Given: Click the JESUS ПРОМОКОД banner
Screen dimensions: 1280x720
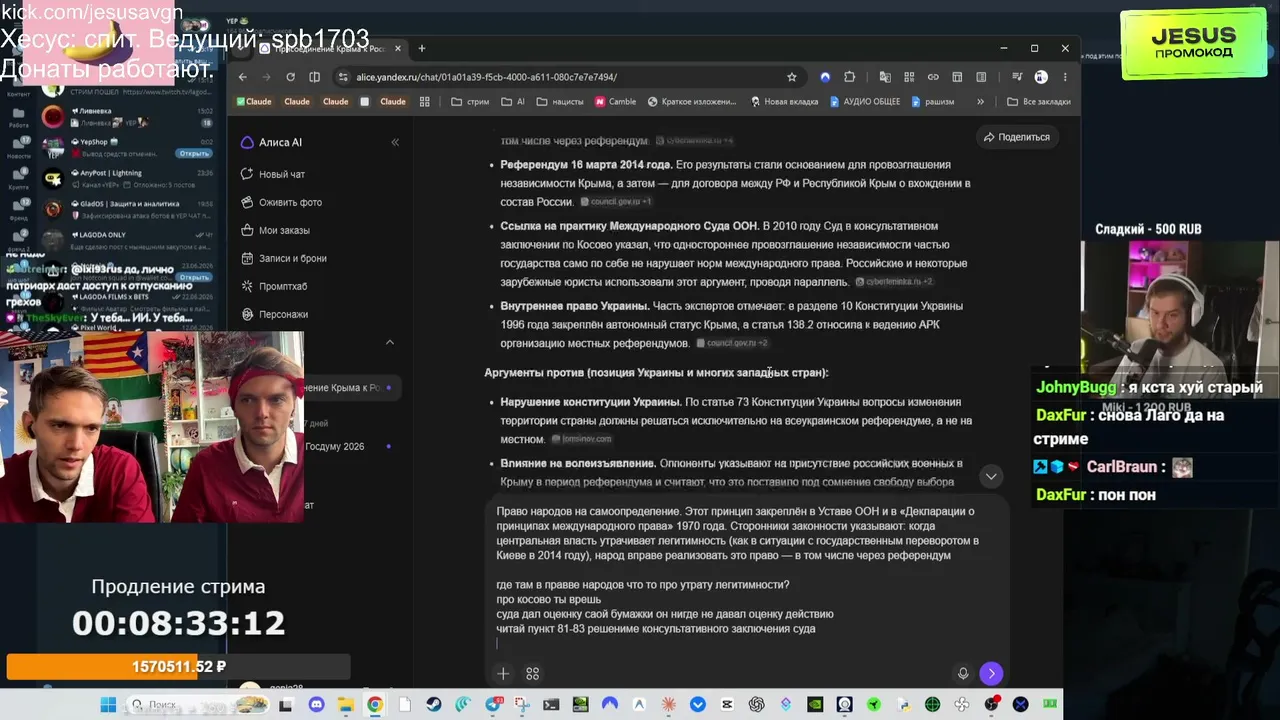Looking at the screenshot, I should point(1194,44).
